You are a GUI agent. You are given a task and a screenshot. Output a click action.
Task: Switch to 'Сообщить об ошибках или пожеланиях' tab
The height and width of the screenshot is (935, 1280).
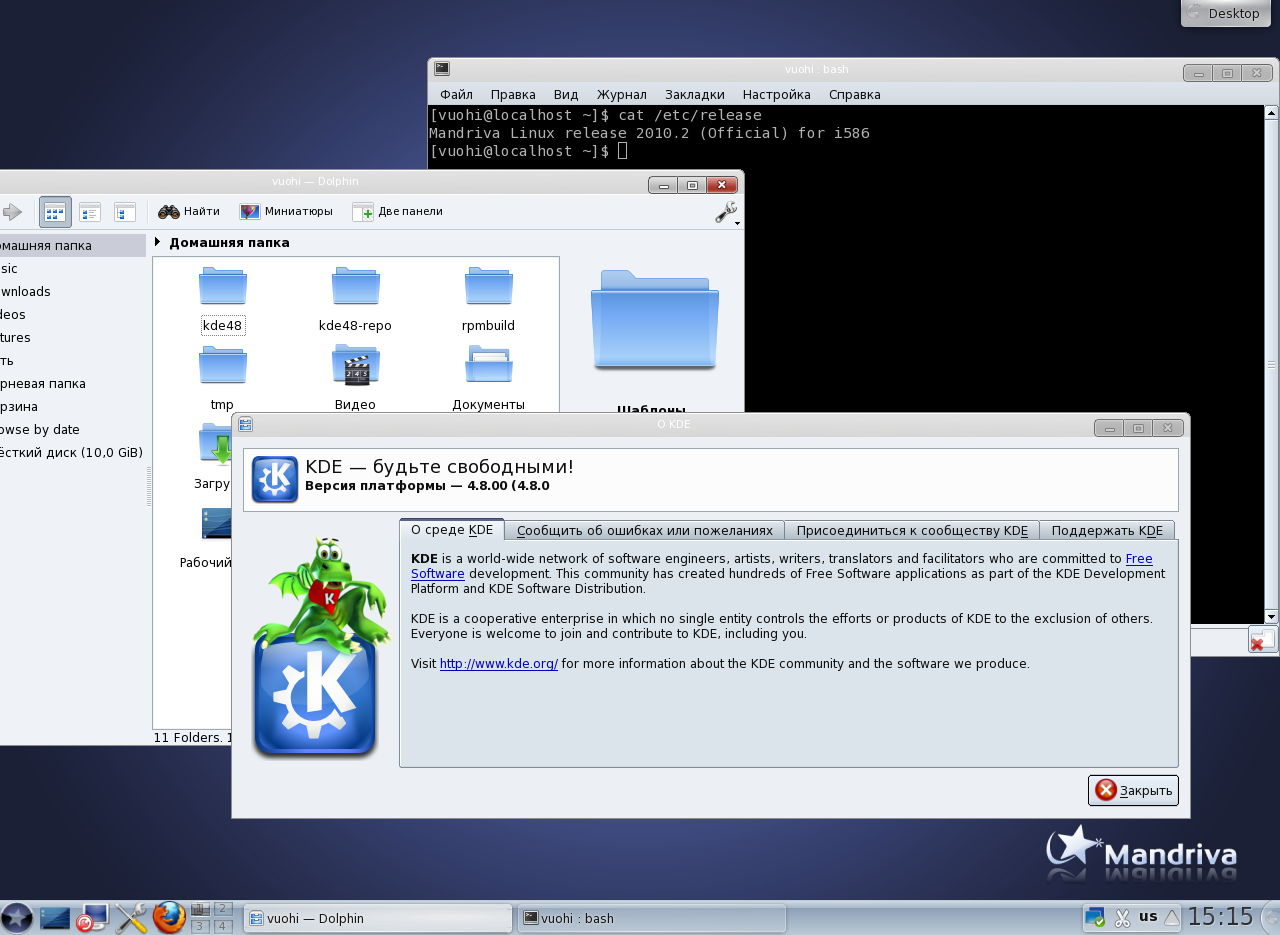pyautogui.click(x=645, y=531)
